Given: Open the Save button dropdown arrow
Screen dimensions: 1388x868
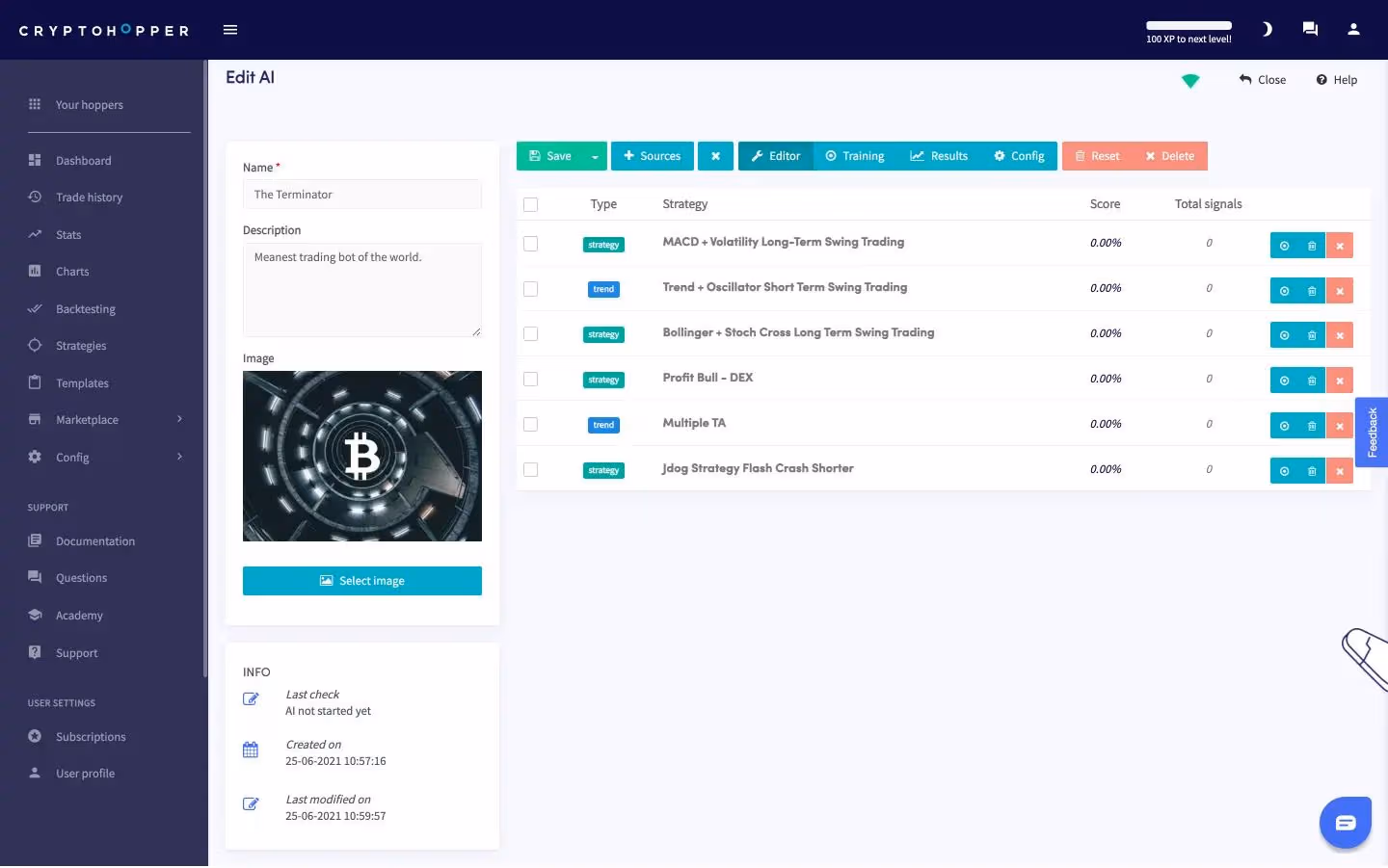Looking at the screenshot, I should 595,156.
